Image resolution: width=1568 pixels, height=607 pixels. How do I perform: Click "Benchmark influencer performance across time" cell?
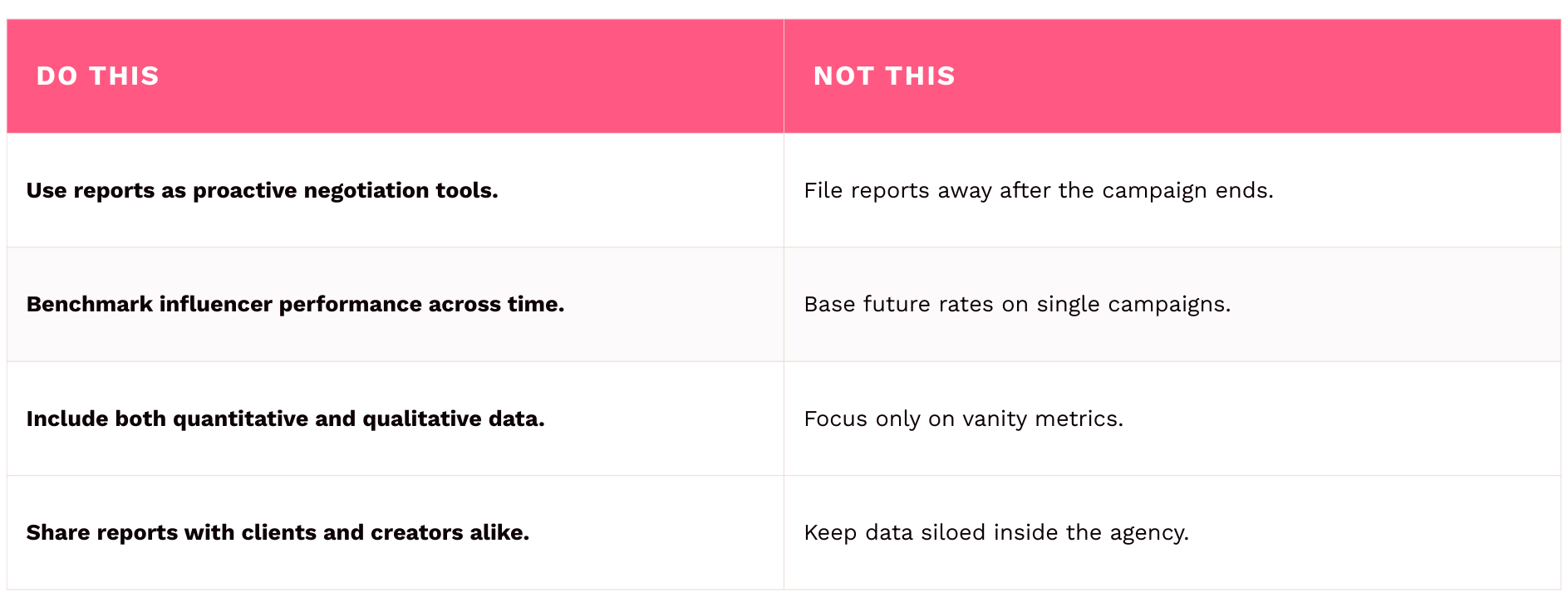295,305
